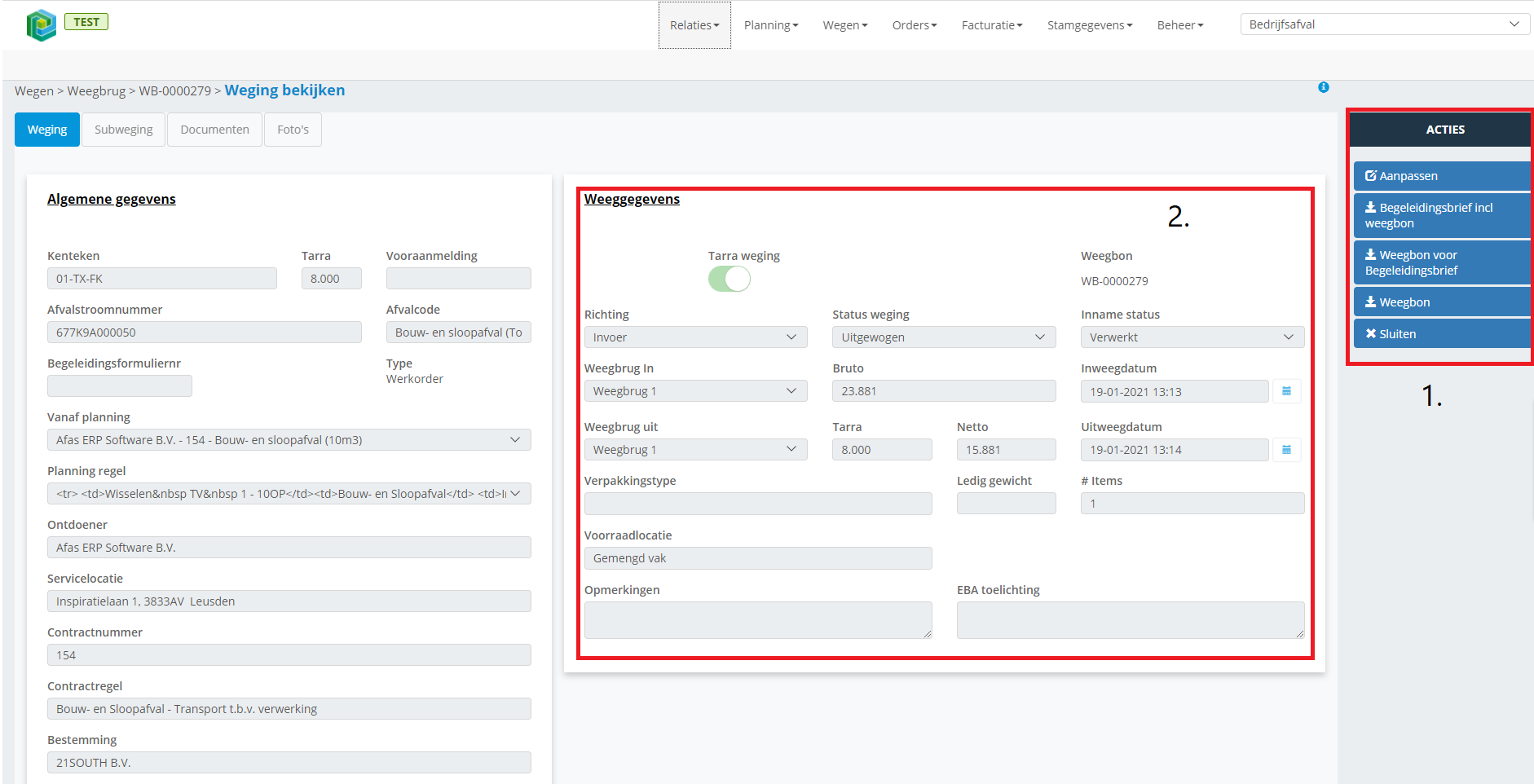1534x784 pixels.
Task: Expand the Status weging dropdown
Action: (x=944, y=337)
